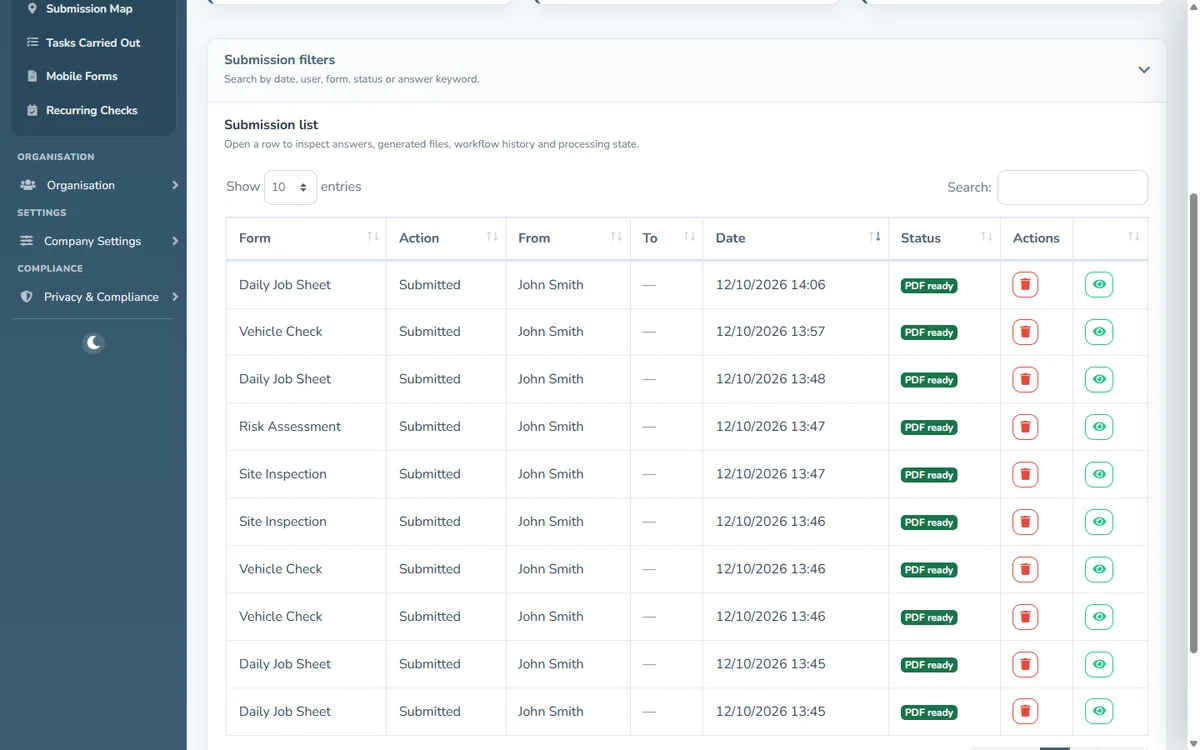The height and width of the screenshot is (750, 1200).
Task: Expand the Submission filters panel chevron
Action: [1144, 70]
